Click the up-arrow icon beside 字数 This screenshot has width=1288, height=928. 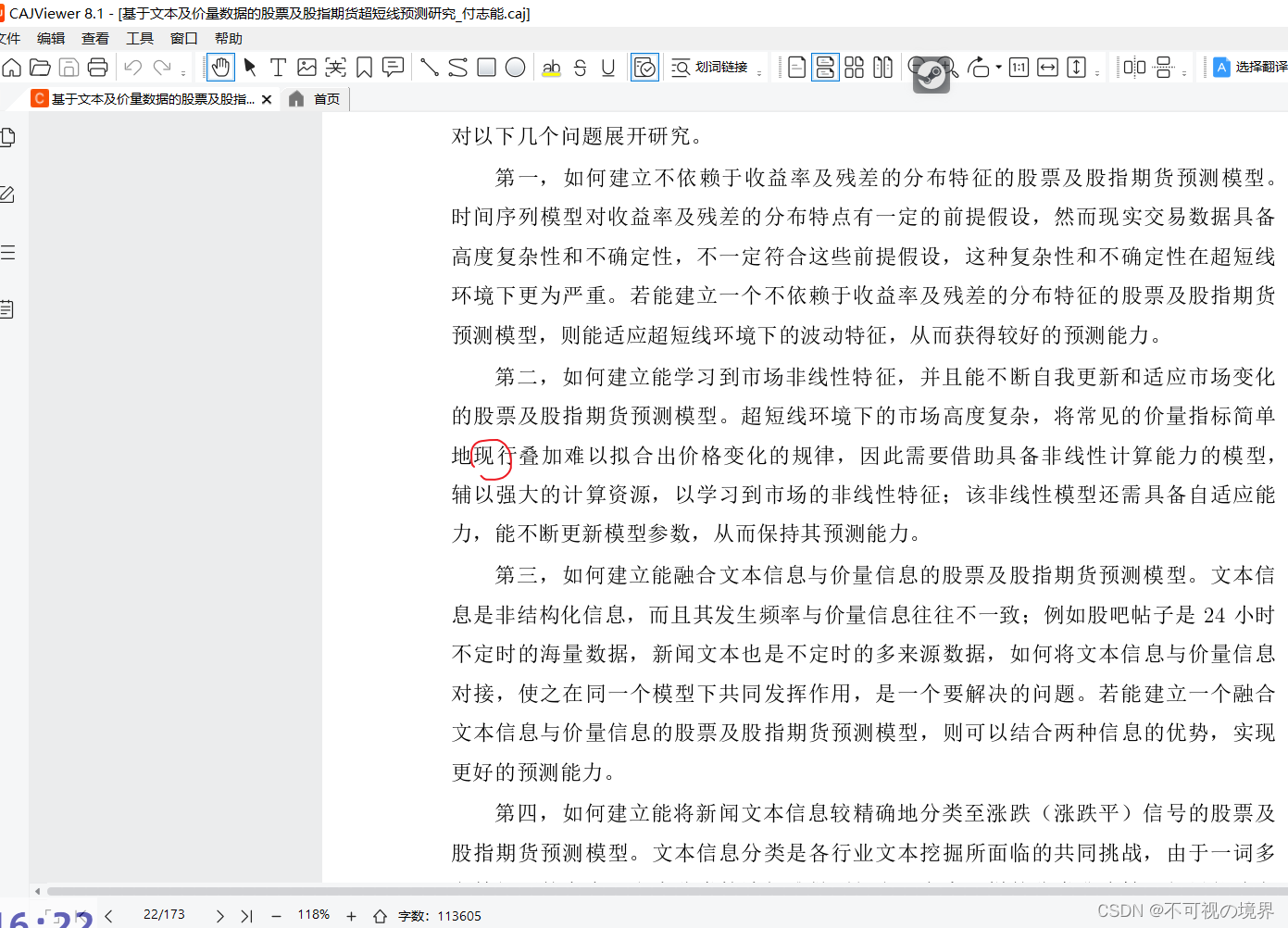point(380,916)
